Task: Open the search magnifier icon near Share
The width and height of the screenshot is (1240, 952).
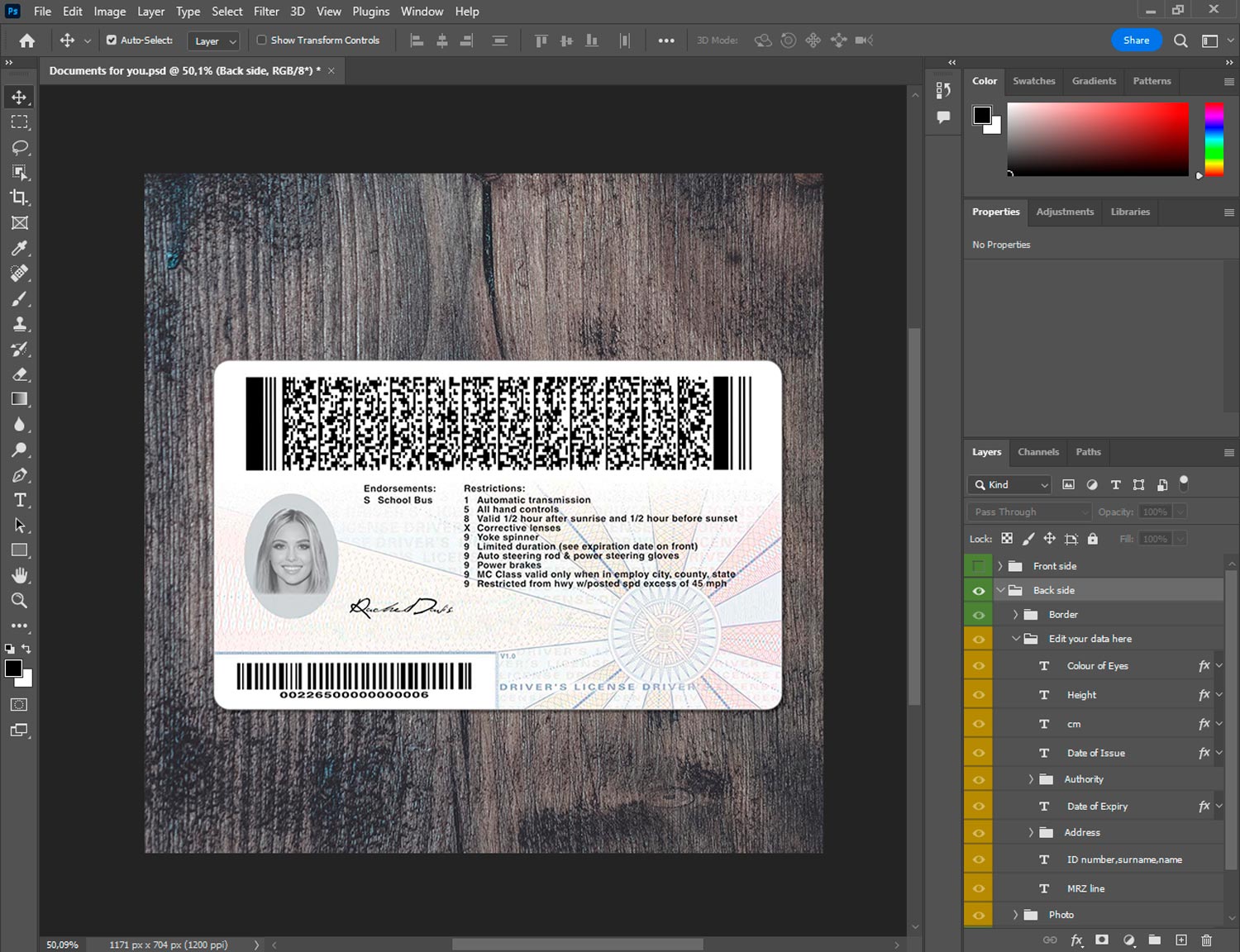Action: (x=1180, y=40)
